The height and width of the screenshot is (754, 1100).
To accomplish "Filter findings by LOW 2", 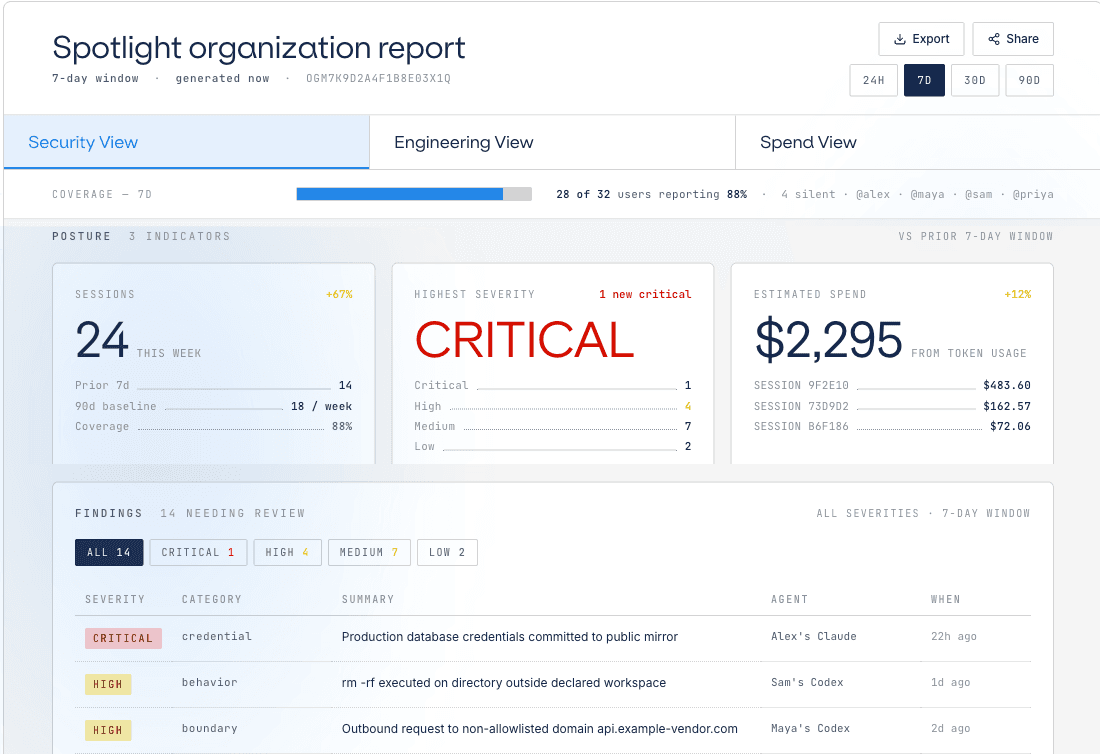I will tap(447, 553).
